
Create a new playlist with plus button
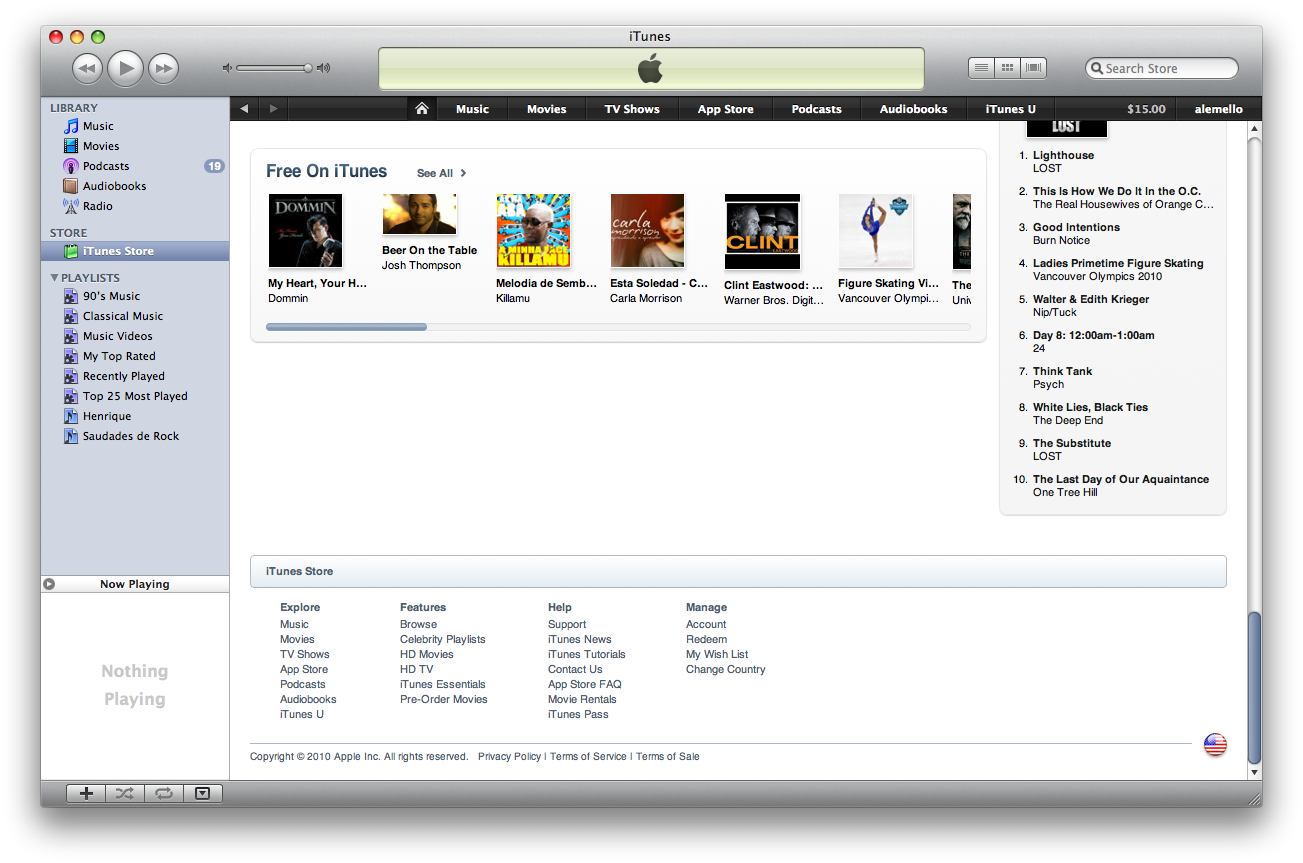click(86, 793)
